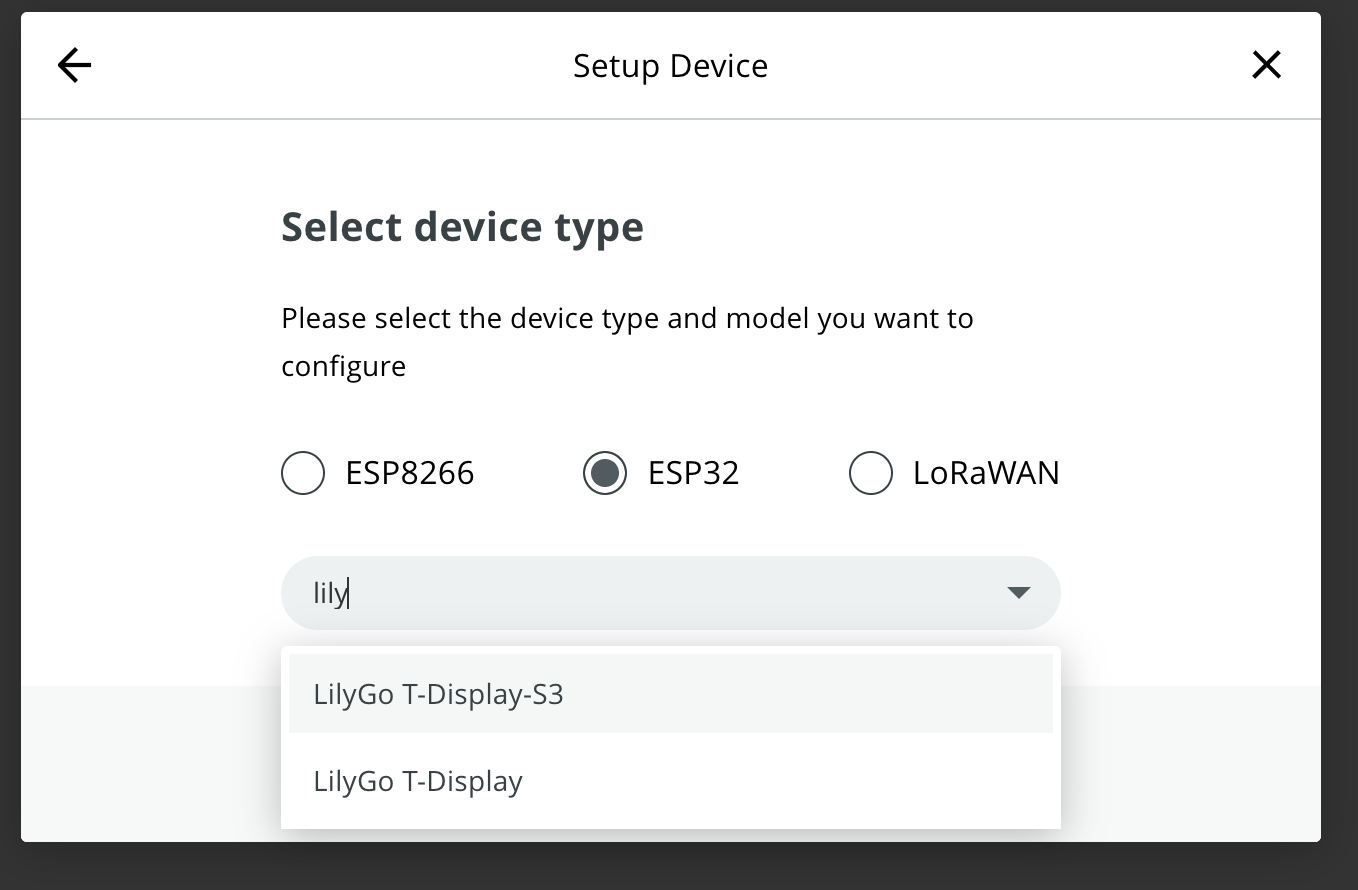Select LilyGo T-Display-S3 from the list
The width and height of the screenshot is (1358, 890).
click(439, 694)
